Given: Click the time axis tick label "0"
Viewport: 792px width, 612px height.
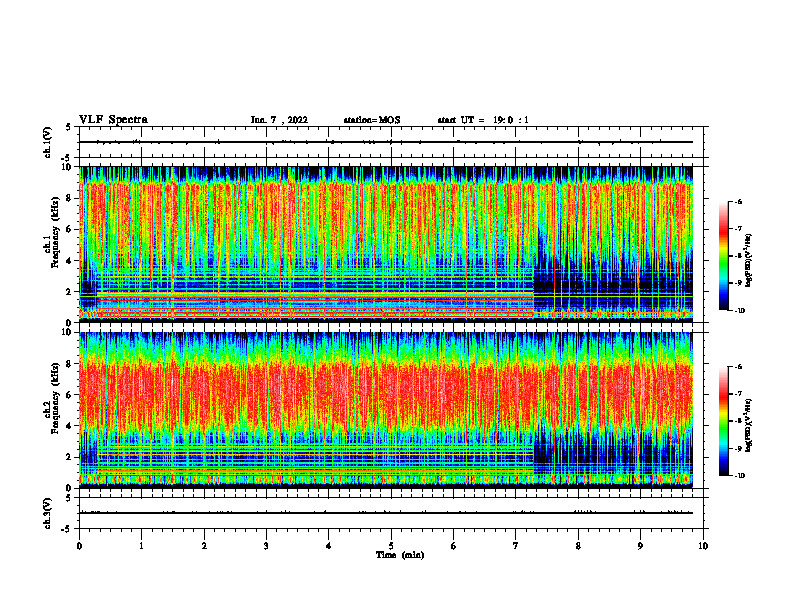Looking at the screenshot, I should [79, 546].
